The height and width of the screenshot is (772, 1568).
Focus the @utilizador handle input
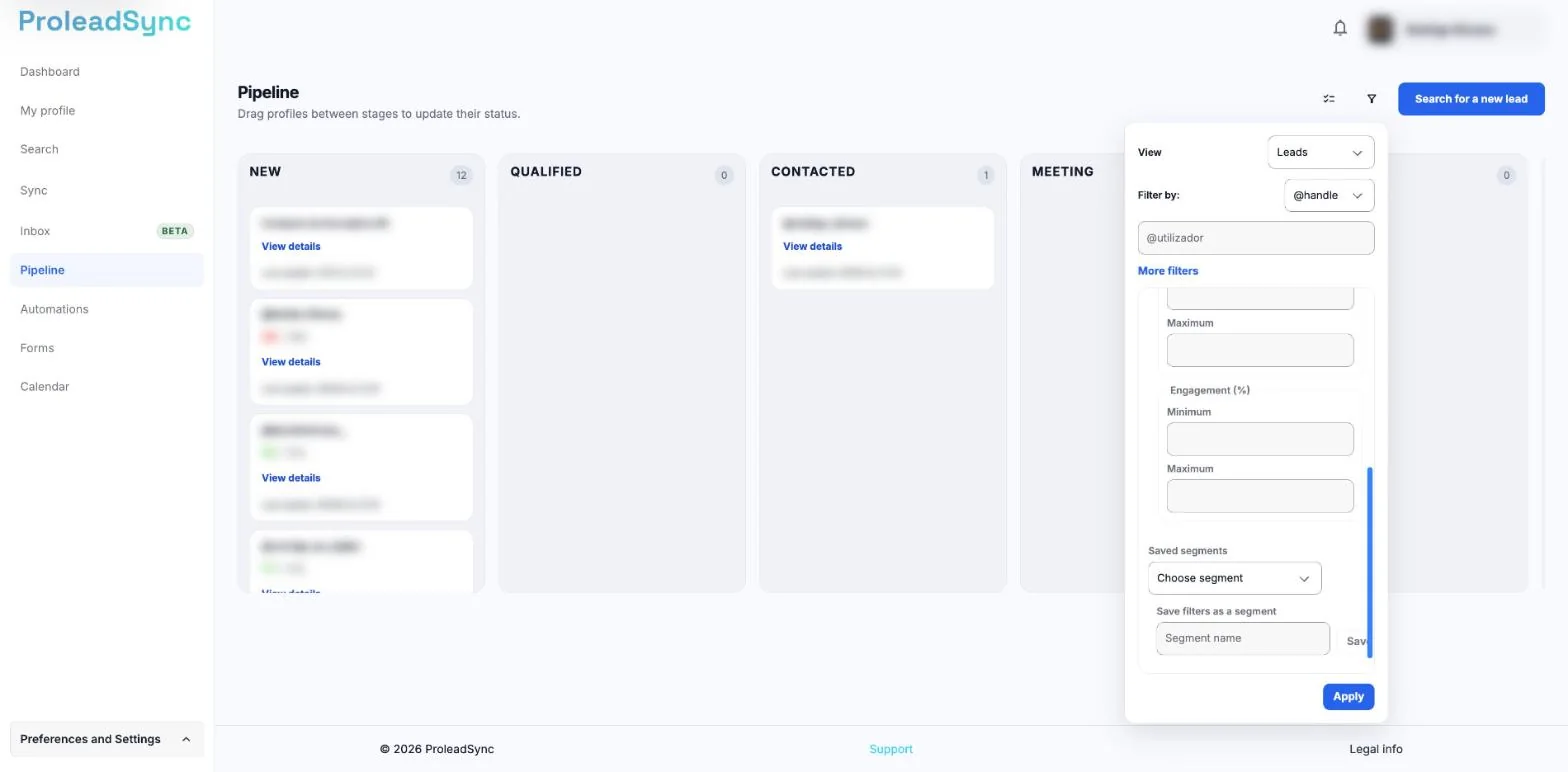1256,238
